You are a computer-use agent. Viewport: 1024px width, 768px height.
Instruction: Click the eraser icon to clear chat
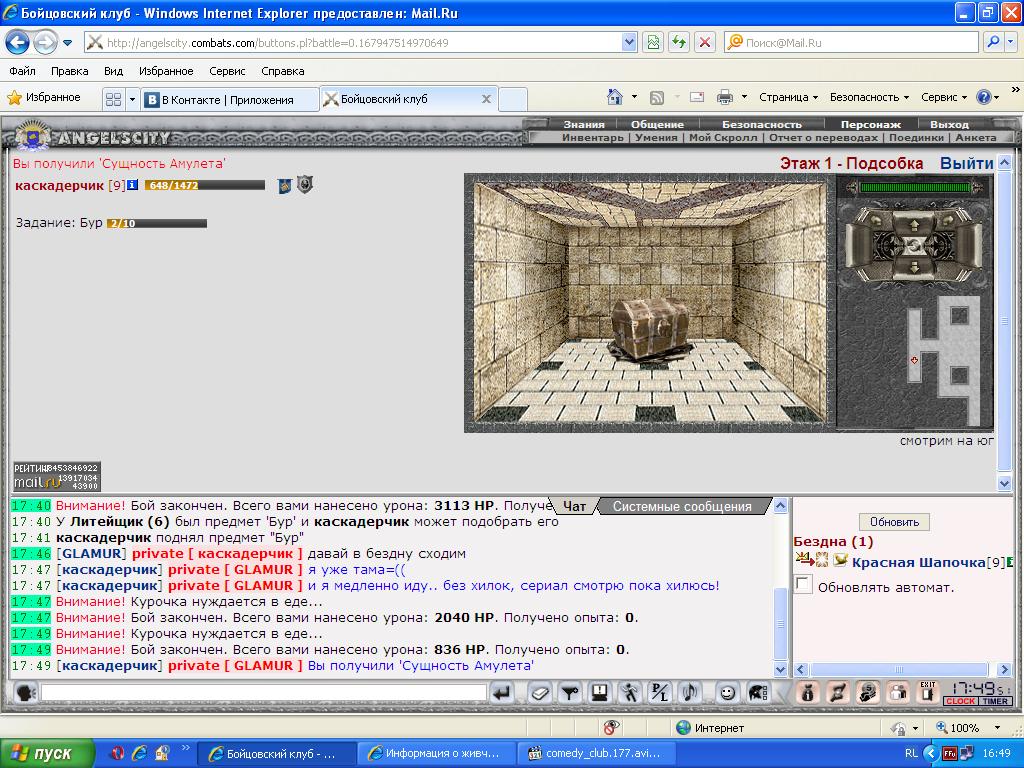pos(539,693)
